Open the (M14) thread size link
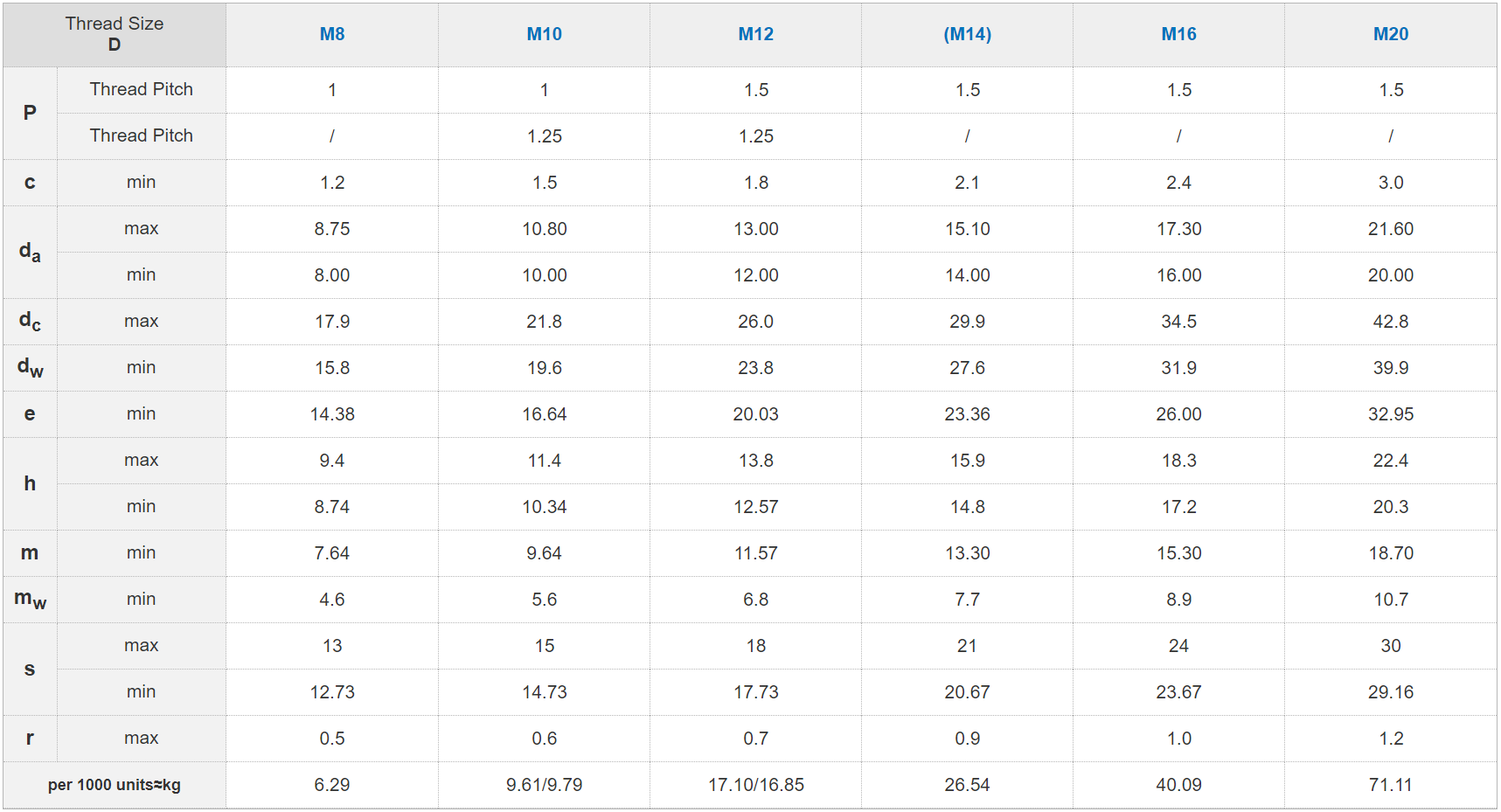Image resolution: width=1501 pixels, height=812 pixels. [x=967, y=34]
